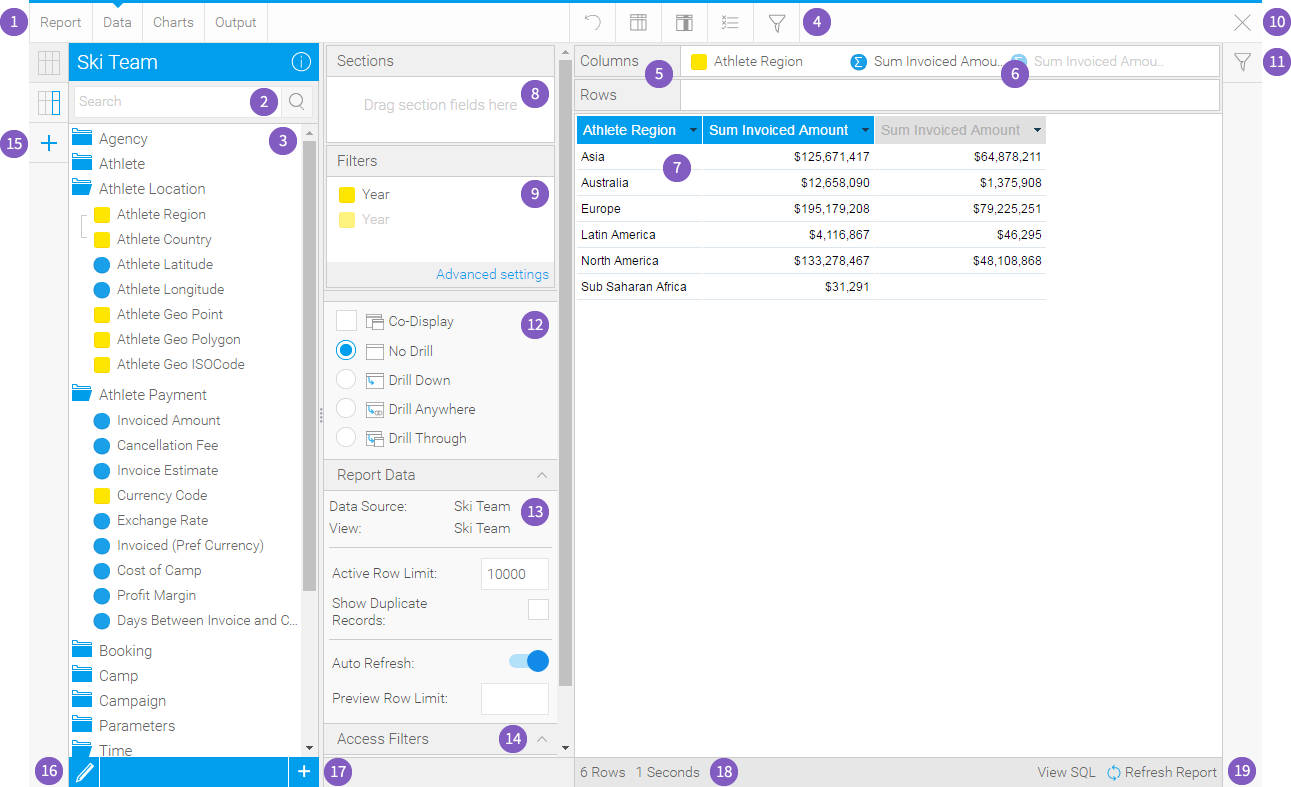The width and height of the screenshot is (1291, 787).
Task: Open the Ski Team info icon
Action: 301,61
